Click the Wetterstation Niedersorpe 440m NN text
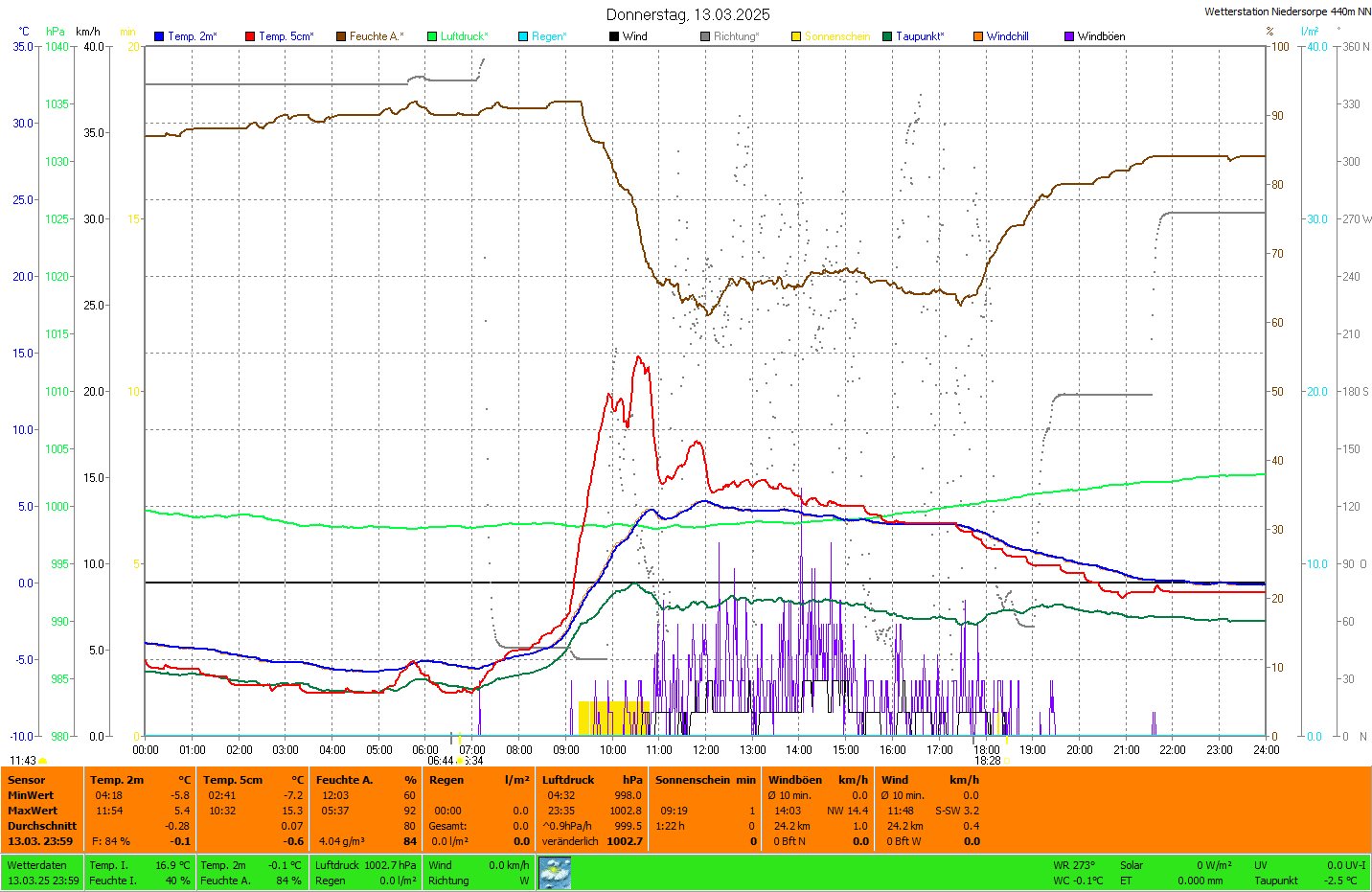Image resolution: width=1372 pixels, height=892 pixels. [1287, 11]
